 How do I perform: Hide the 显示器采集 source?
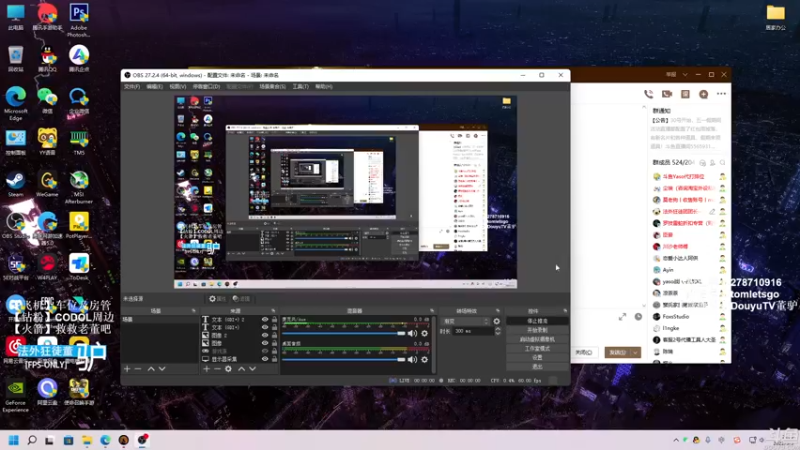(265, 359)
